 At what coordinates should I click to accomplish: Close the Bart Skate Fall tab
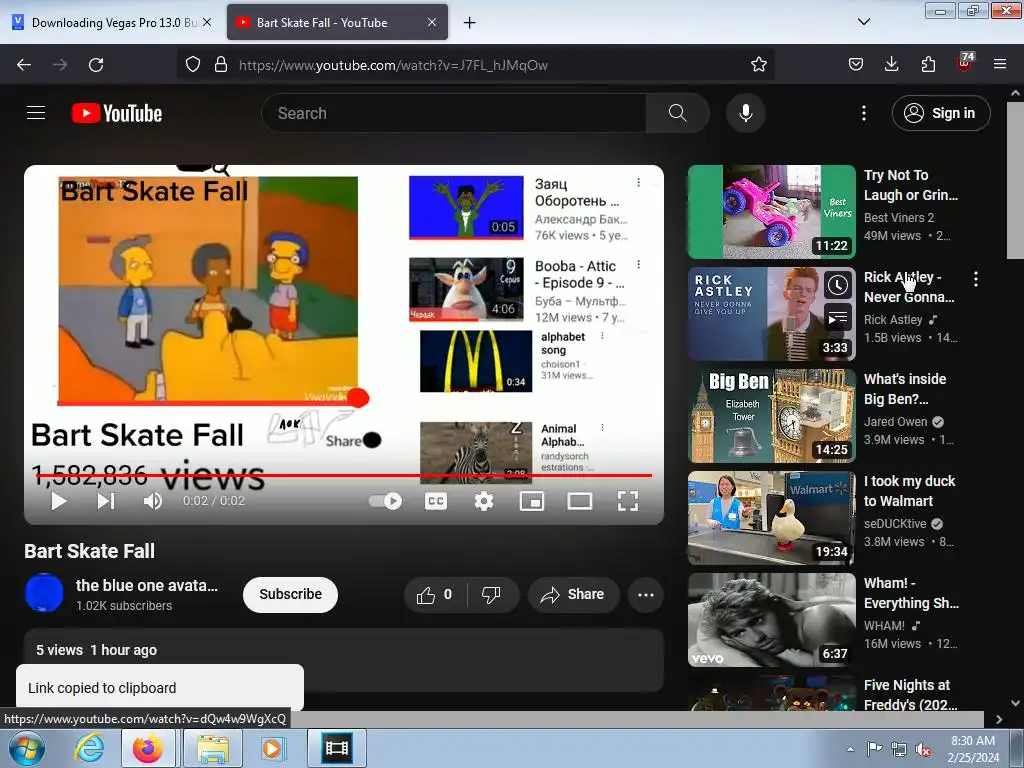pos(432,22)
